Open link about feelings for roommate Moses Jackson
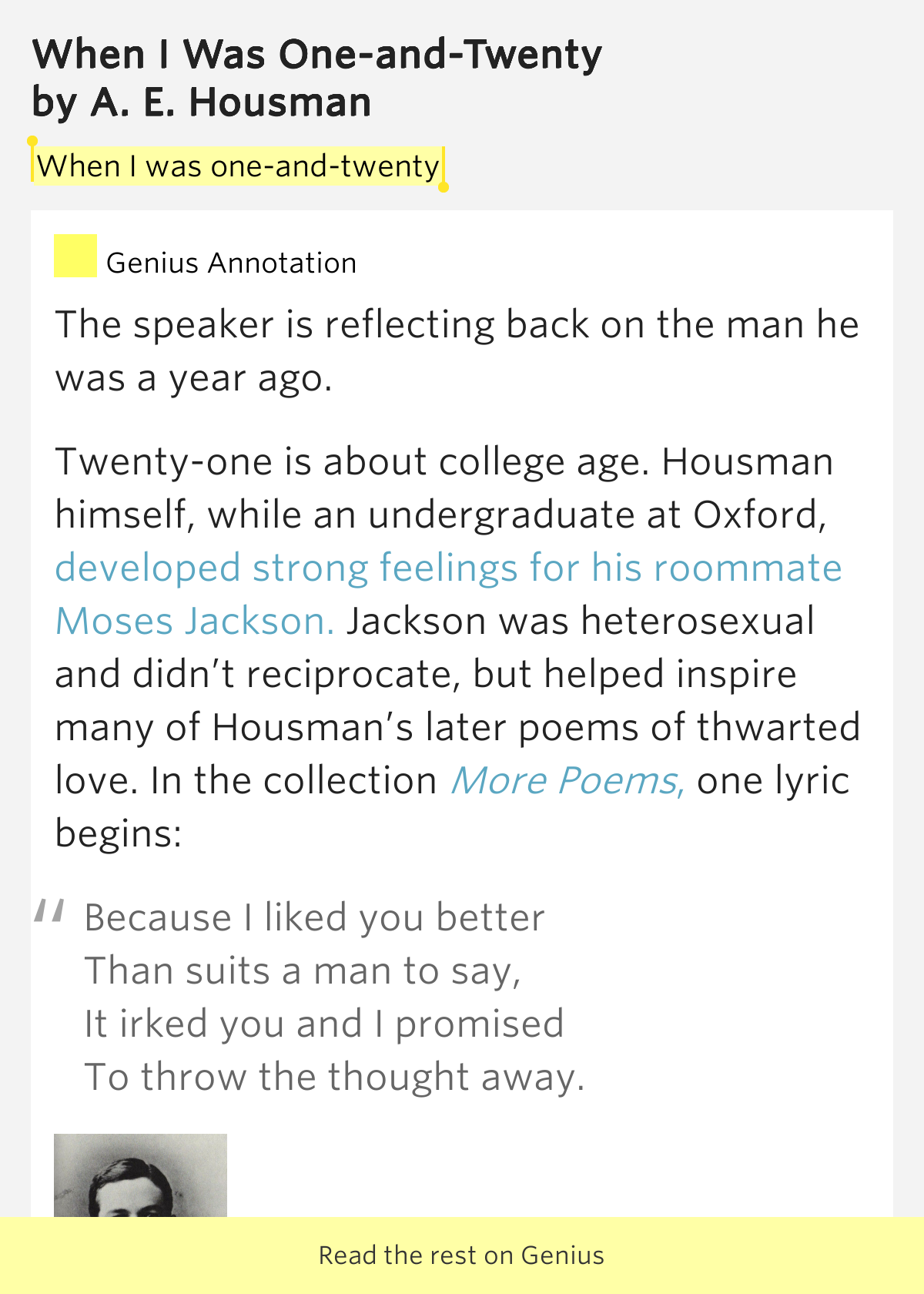This screenshot has height=1294, width=924. 448,594
